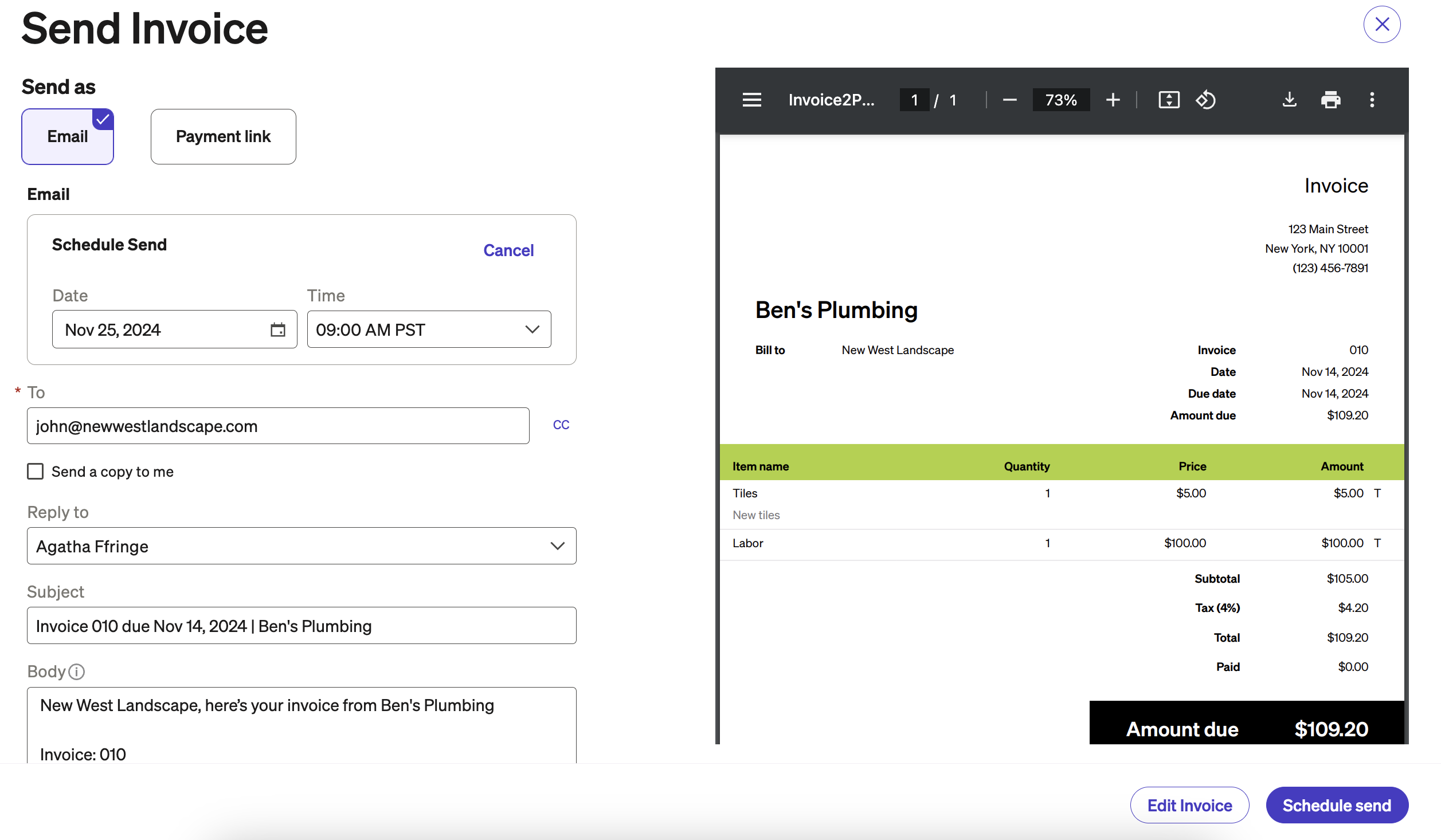The image size is (1441, 840).
Task: Expand Reply to dropdown Agatha Ffringe
Action: click(x=301, y=546)
